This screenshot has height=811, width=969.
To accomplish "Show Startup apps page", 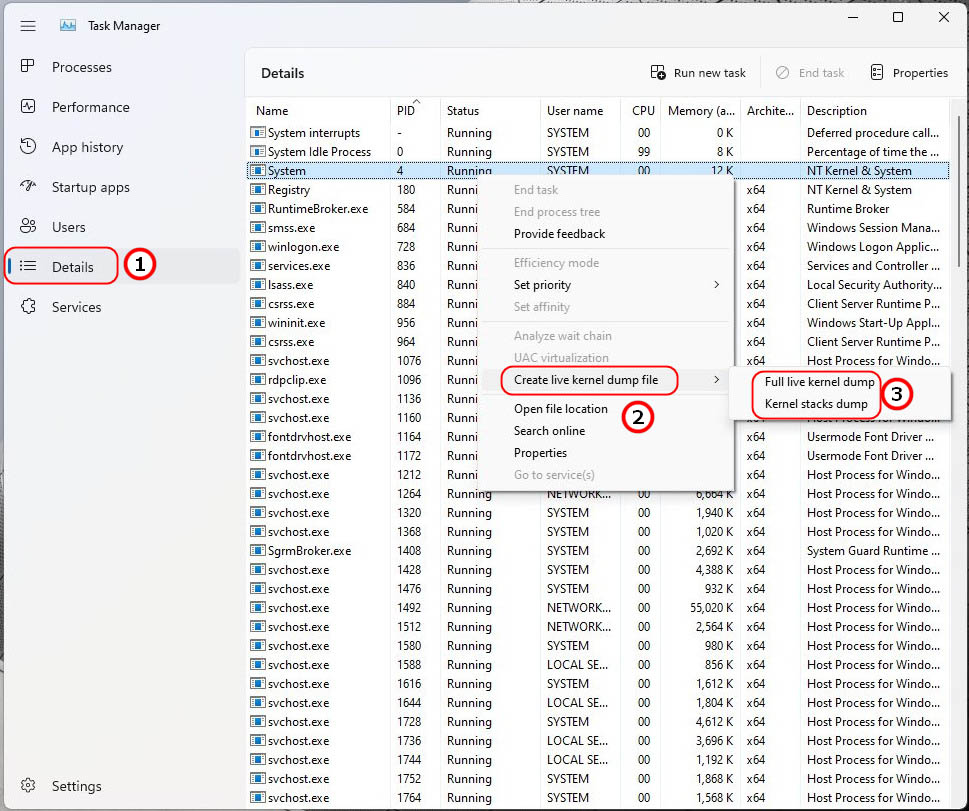I will [90, 187].
